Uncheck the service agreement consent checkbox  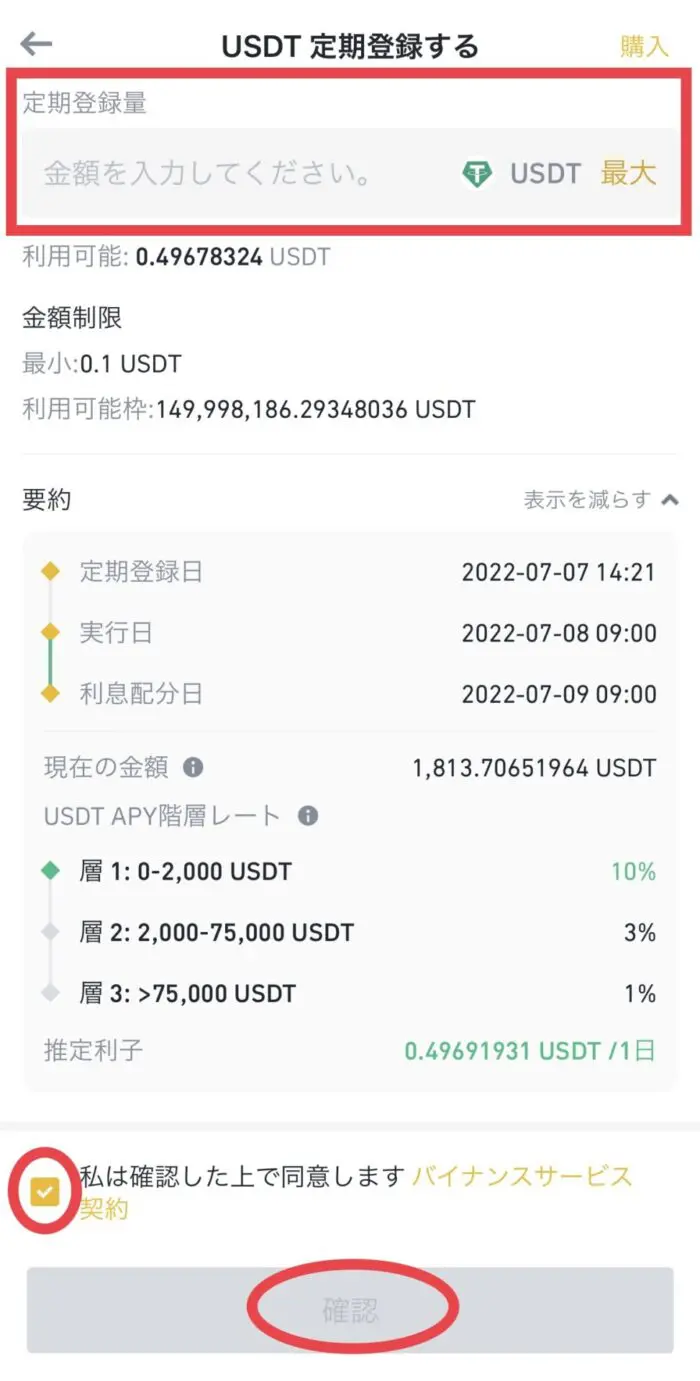click(x=44, y=1193)
